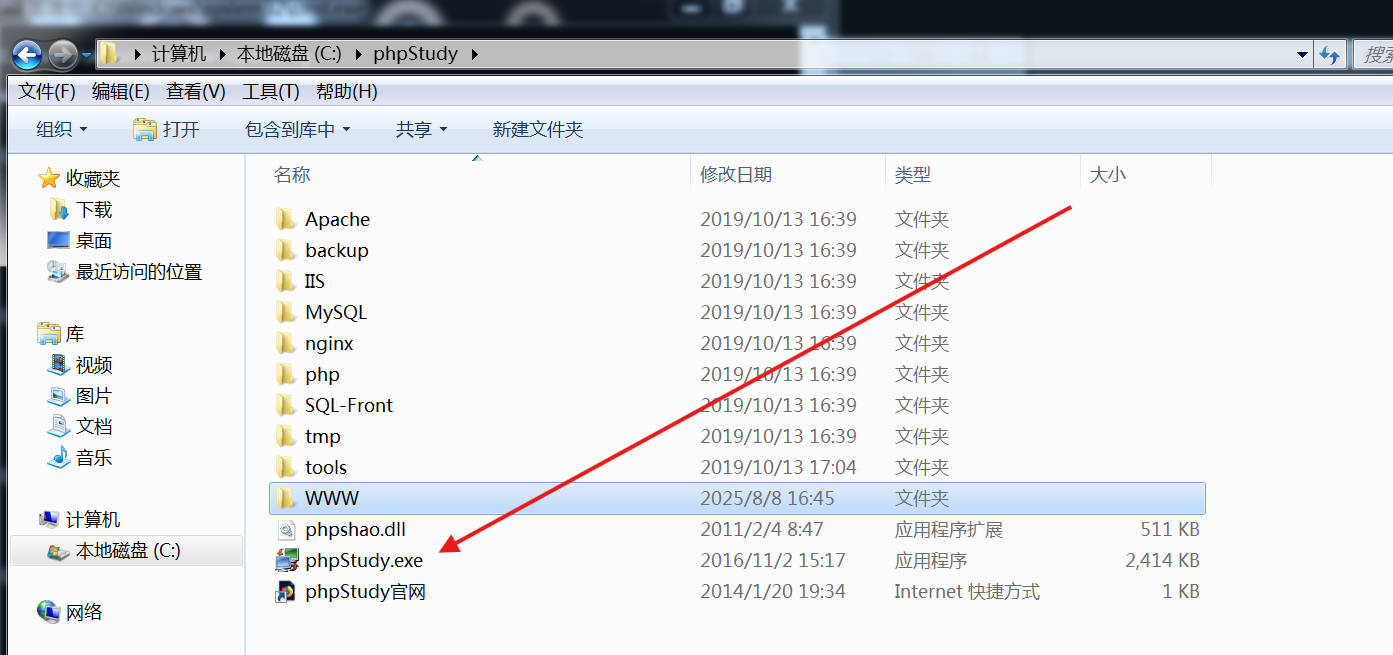
Task: Select the nginx folder icon
Action: click(287, 343)
